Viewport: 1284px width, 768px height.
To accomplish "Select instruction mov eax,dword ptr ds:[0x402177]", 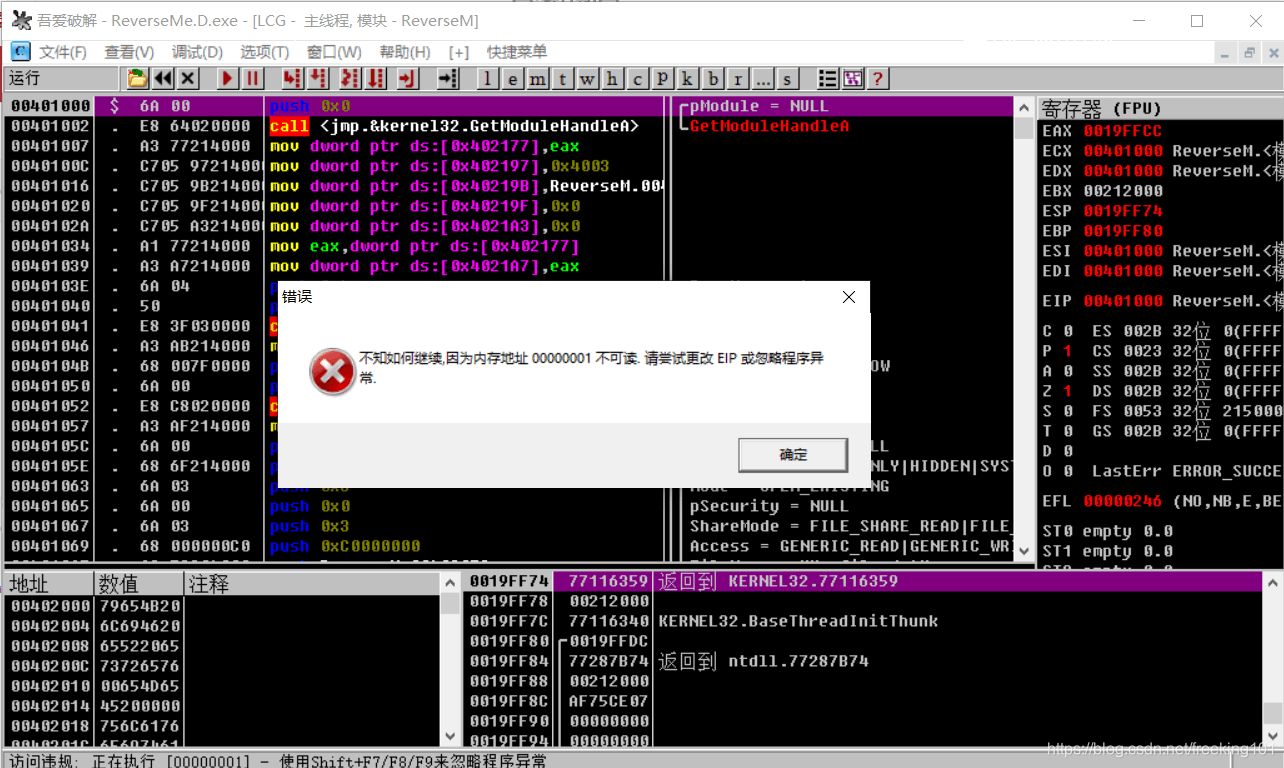I will tap(424, 246).
